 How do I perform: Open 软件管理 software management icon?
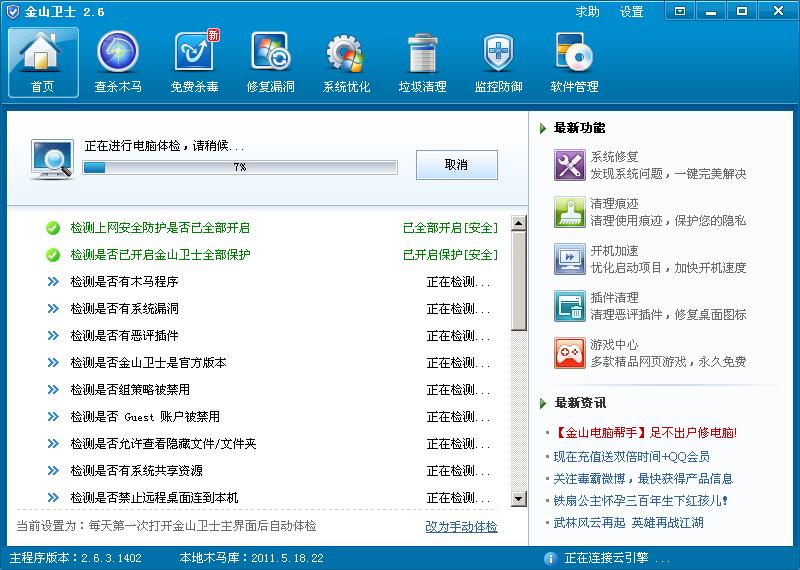574,52
